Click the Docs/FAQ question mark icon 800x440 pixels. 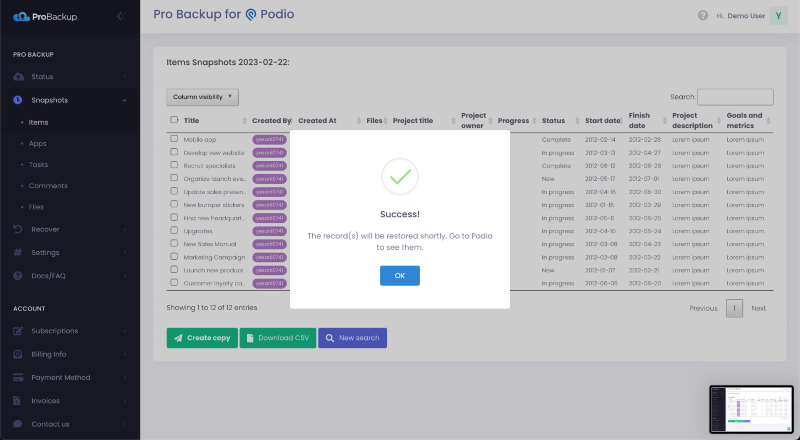tap(18, 275)
